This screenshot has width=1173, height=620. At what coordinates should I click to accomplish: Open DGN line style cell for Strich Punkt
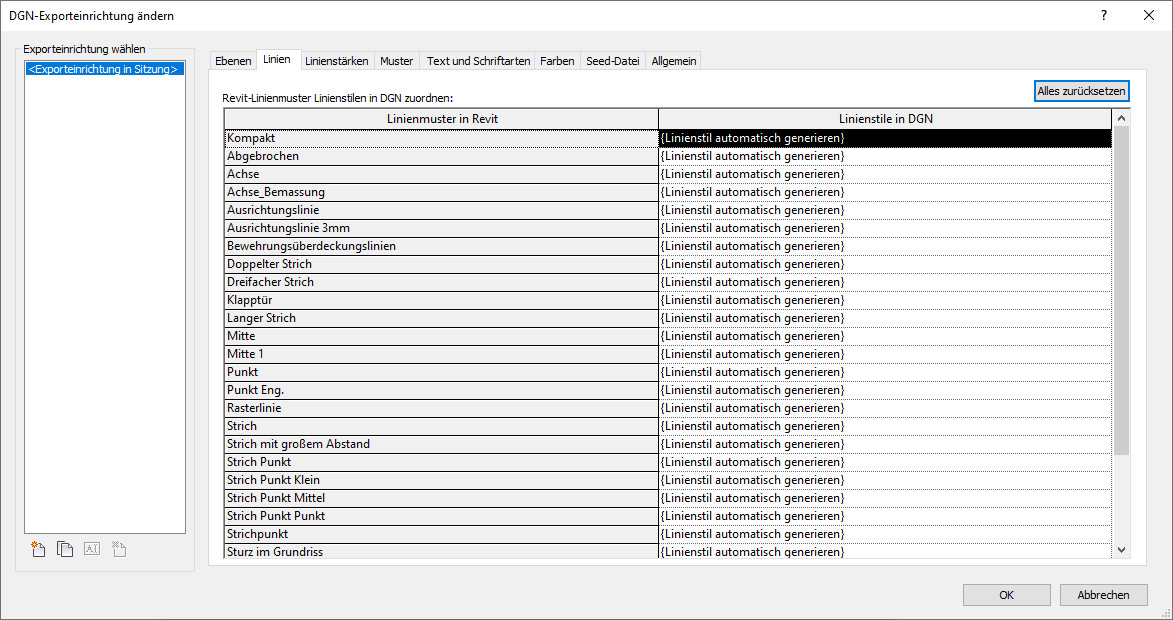[x=884, y=462]
